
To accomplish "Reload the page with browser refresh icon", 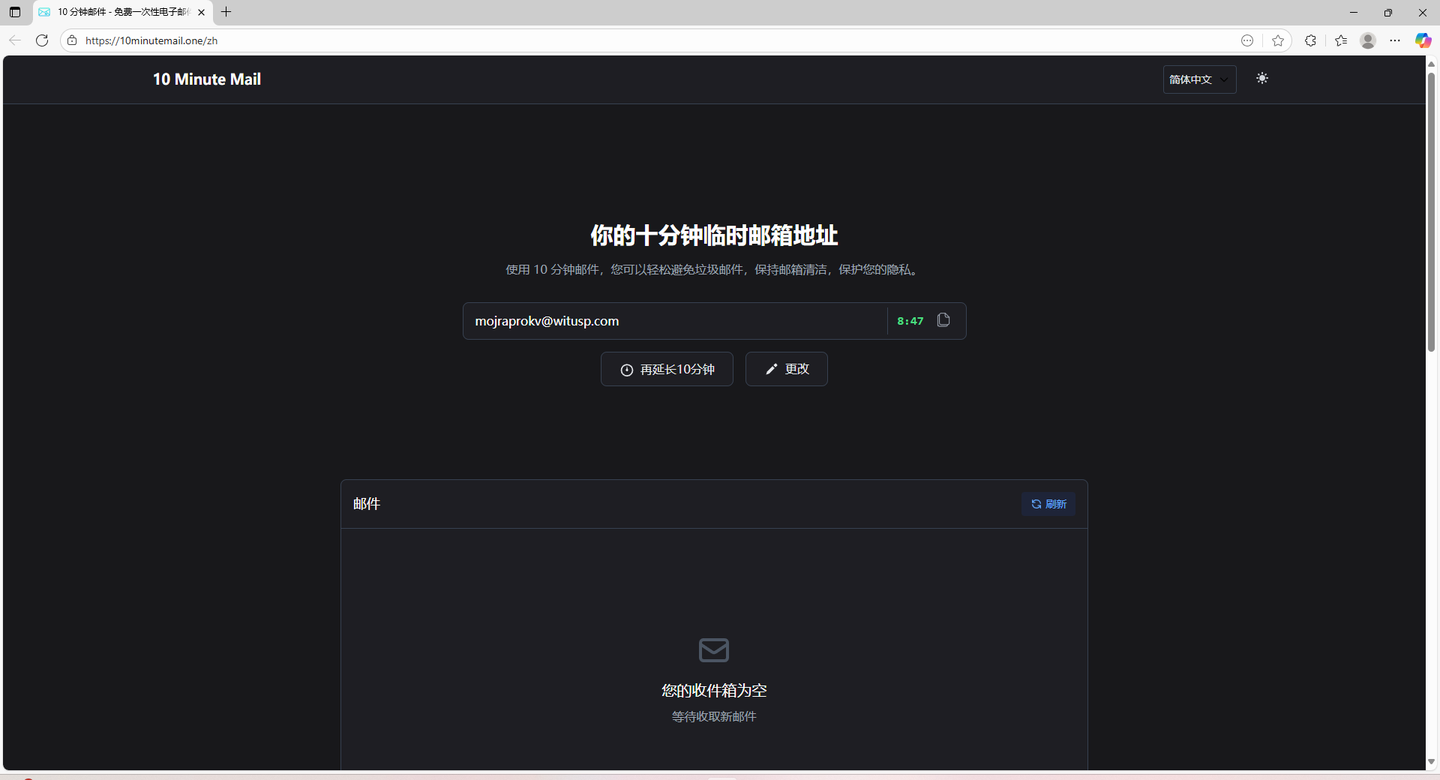I will point(42,40).
